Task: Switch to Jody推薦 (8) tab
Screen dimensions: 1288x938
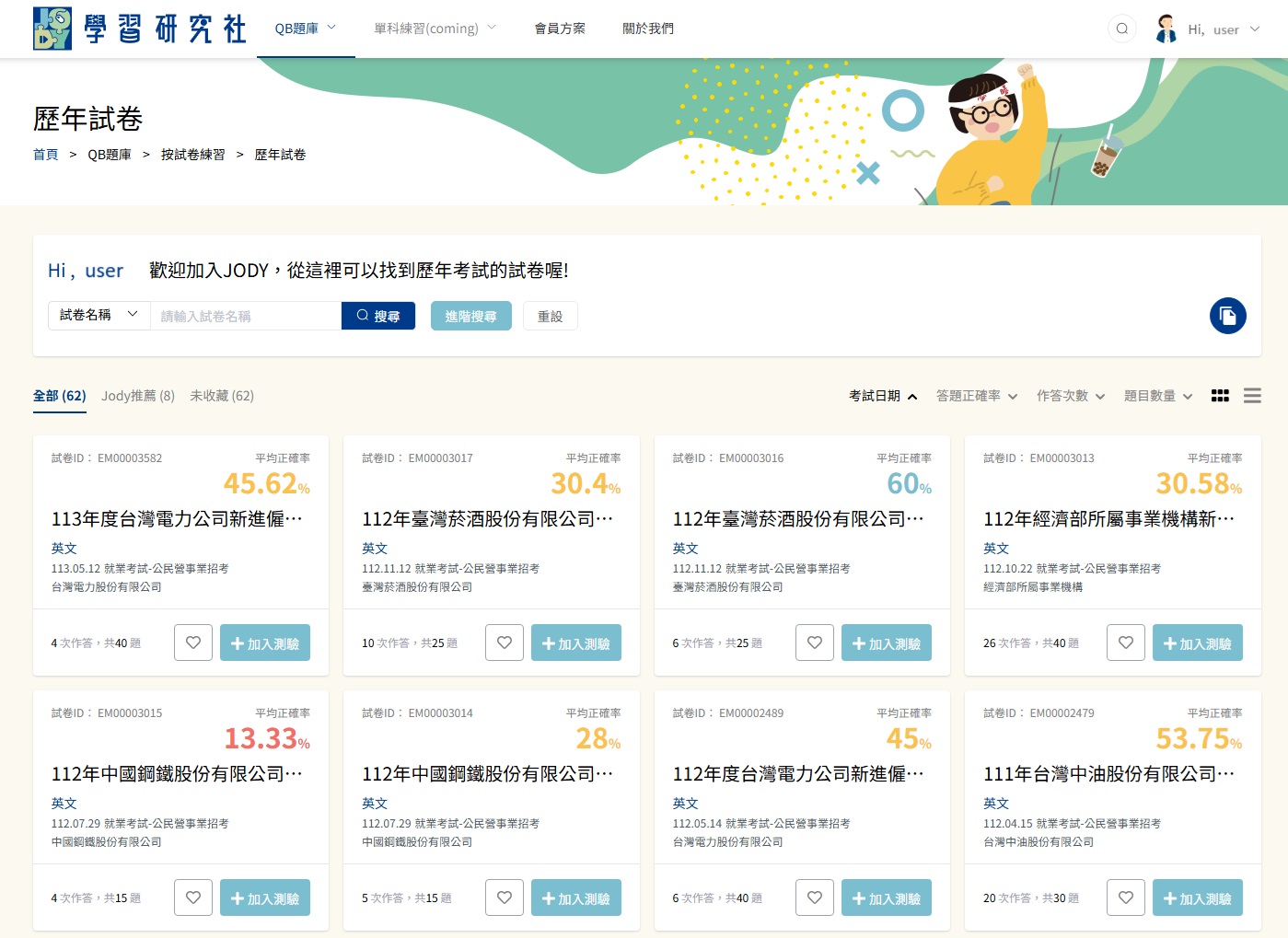Action: point(138,396)
